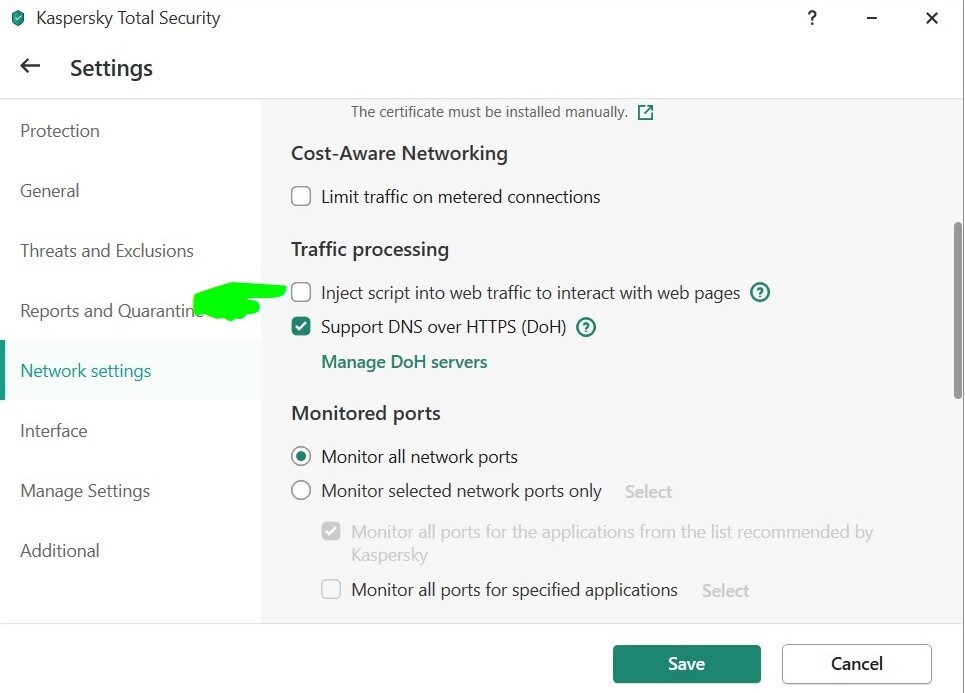Select Monitor all network ports option

pos(301,457)
